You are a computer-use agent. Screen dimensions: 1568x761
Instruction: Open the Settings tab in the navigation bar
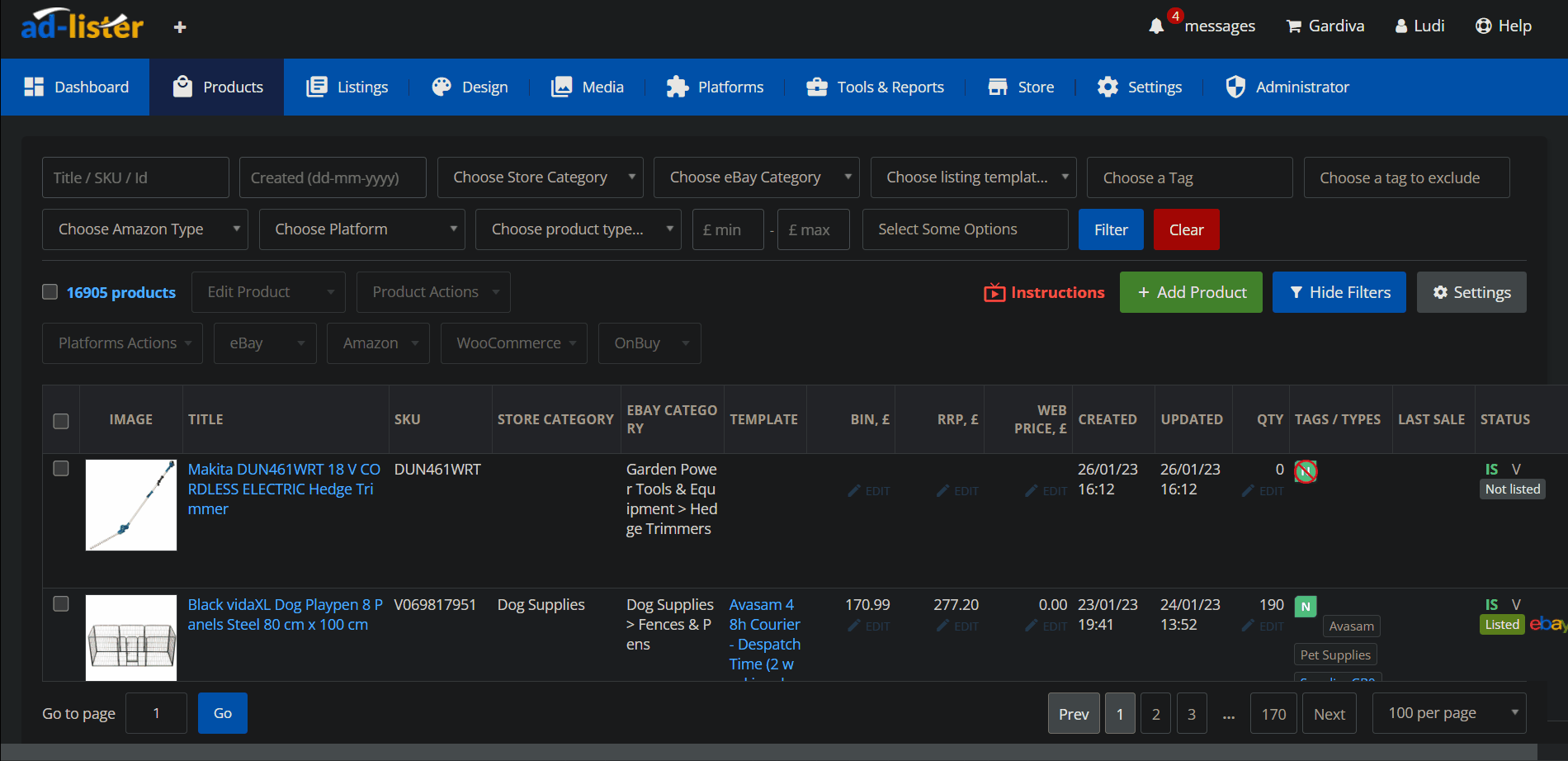1139,87
